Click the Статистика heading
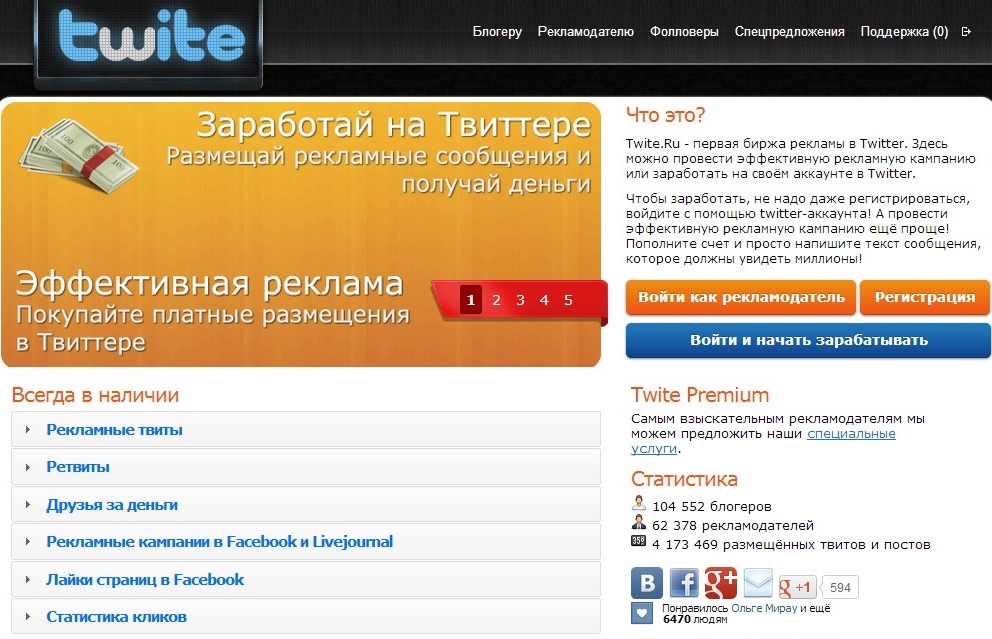Screen dimensions: 992x639 pos(684,479)
